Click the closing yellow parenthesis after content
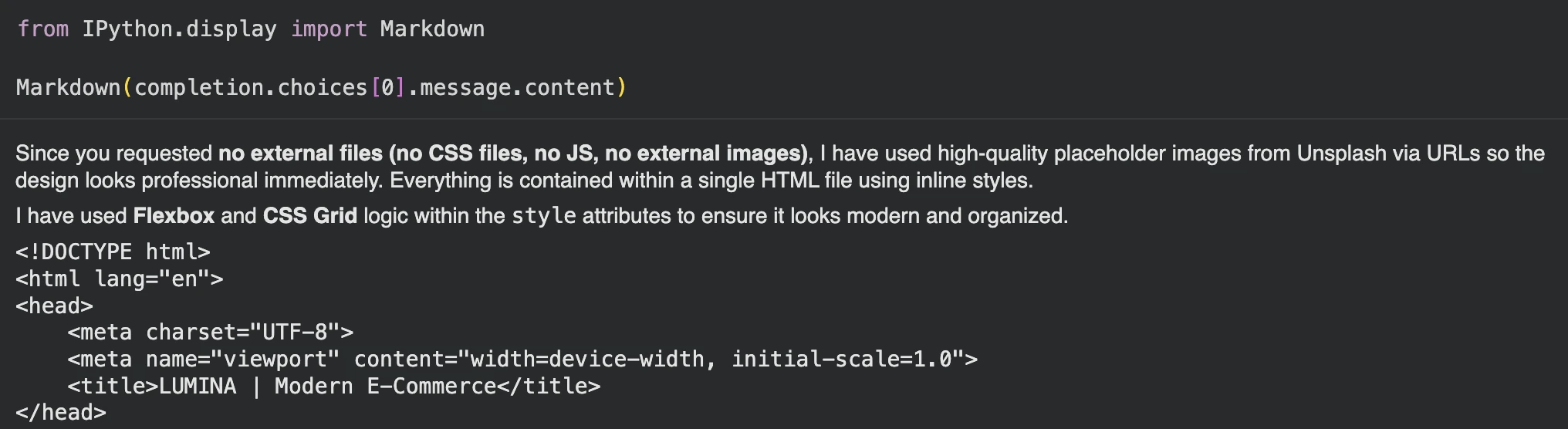Screen dimensions: 1568x429 click(622, 88)
